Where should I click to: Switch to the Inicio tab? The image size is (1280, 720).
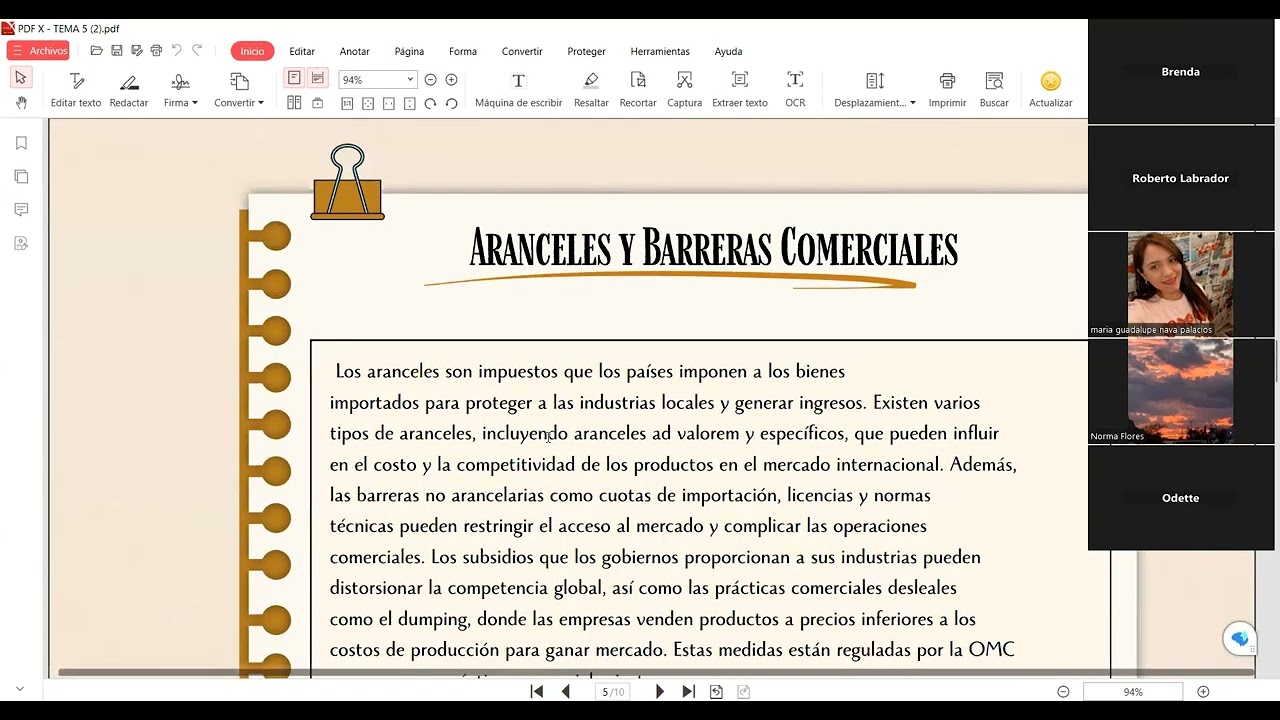pyautogui.click(x=252, y=51)
